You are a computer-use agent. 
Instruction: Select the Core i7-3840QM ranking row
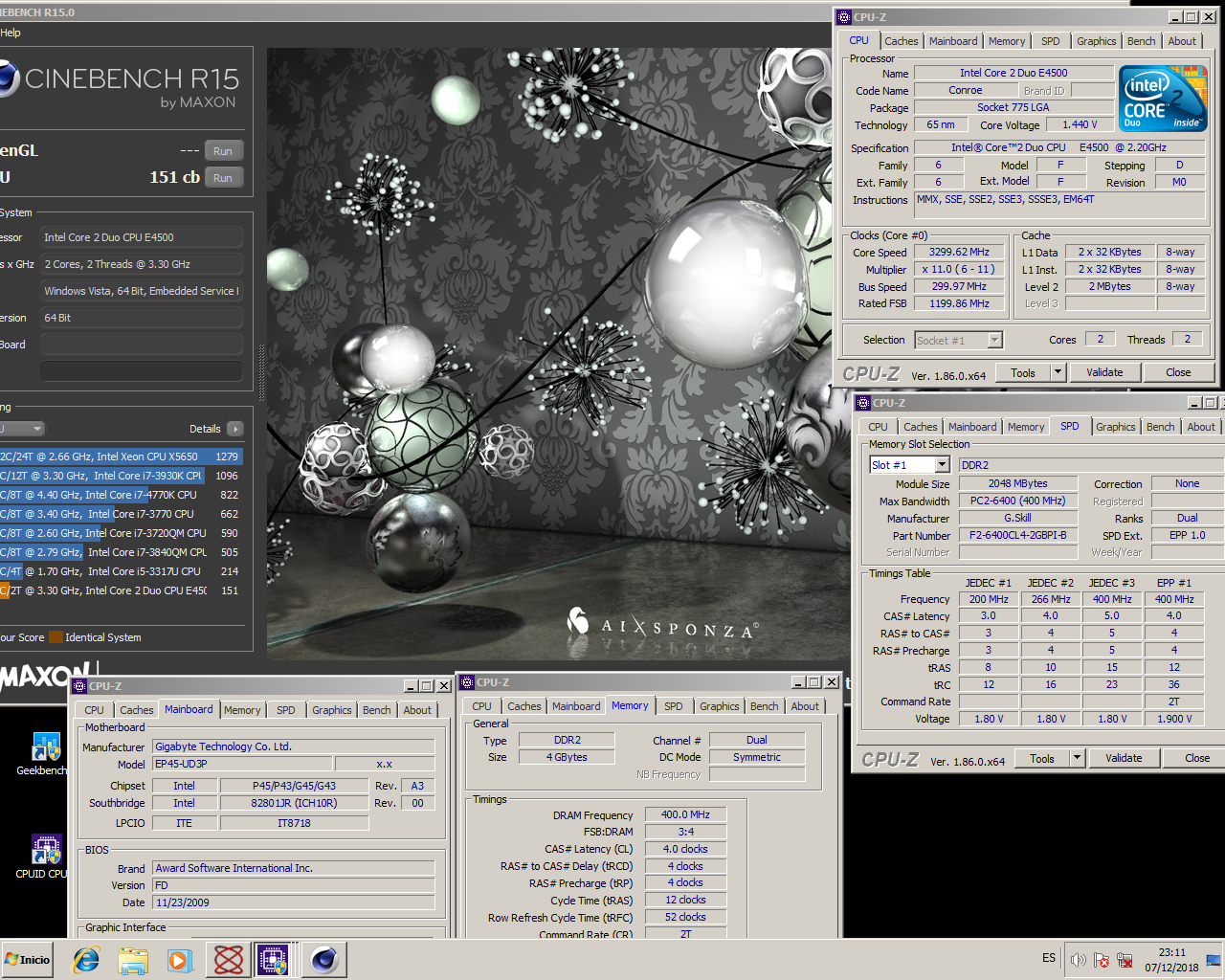121,552
